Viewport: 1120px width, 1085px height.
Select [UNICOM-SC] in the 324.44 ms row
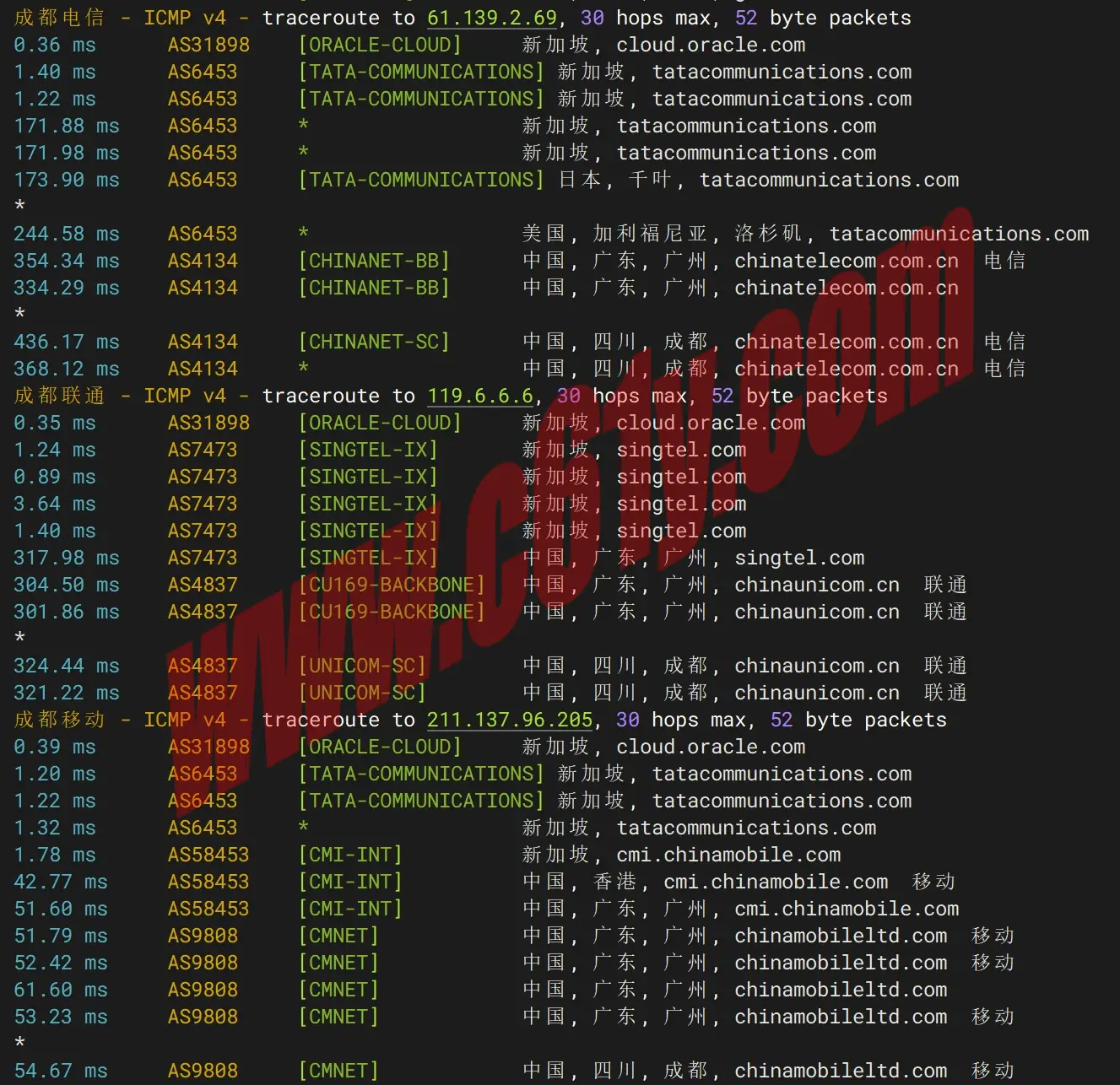362,666
